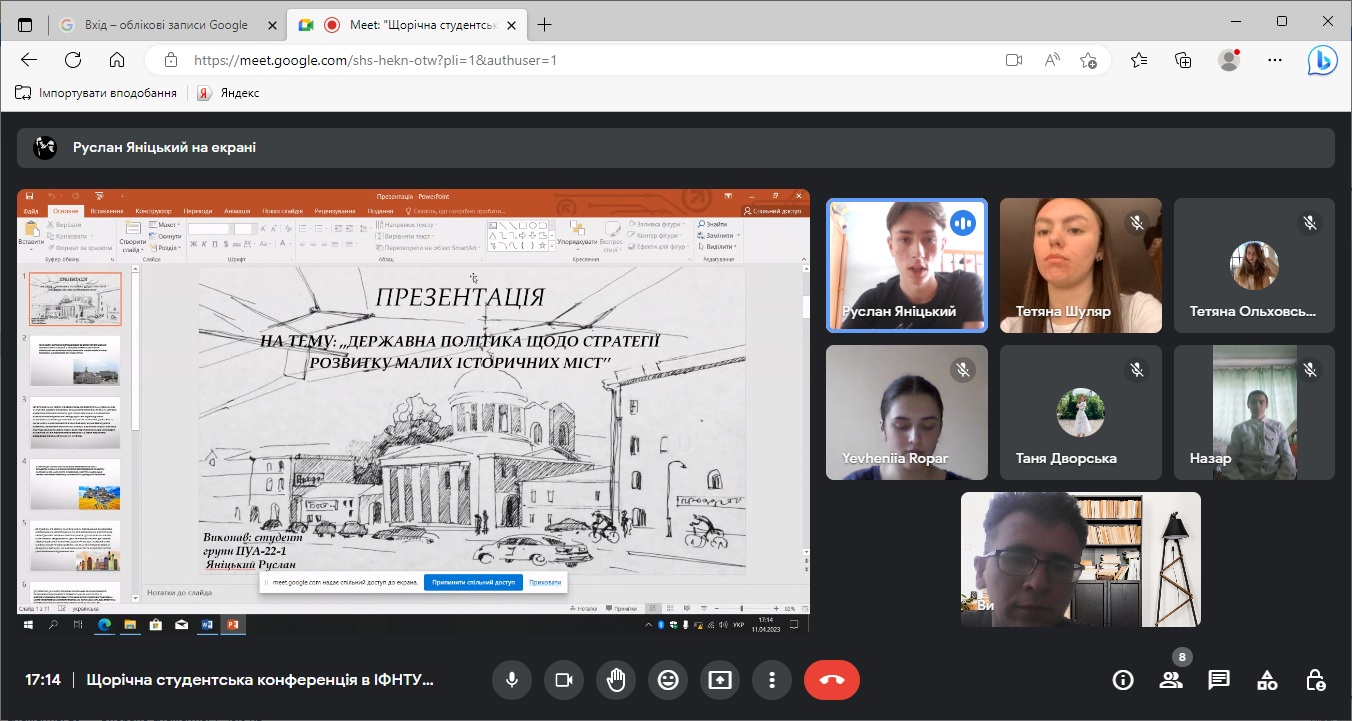The width and height of the screenshot is (1352, 721).
Task: Open the Edge tab actions menu
Action: point(25,25)
